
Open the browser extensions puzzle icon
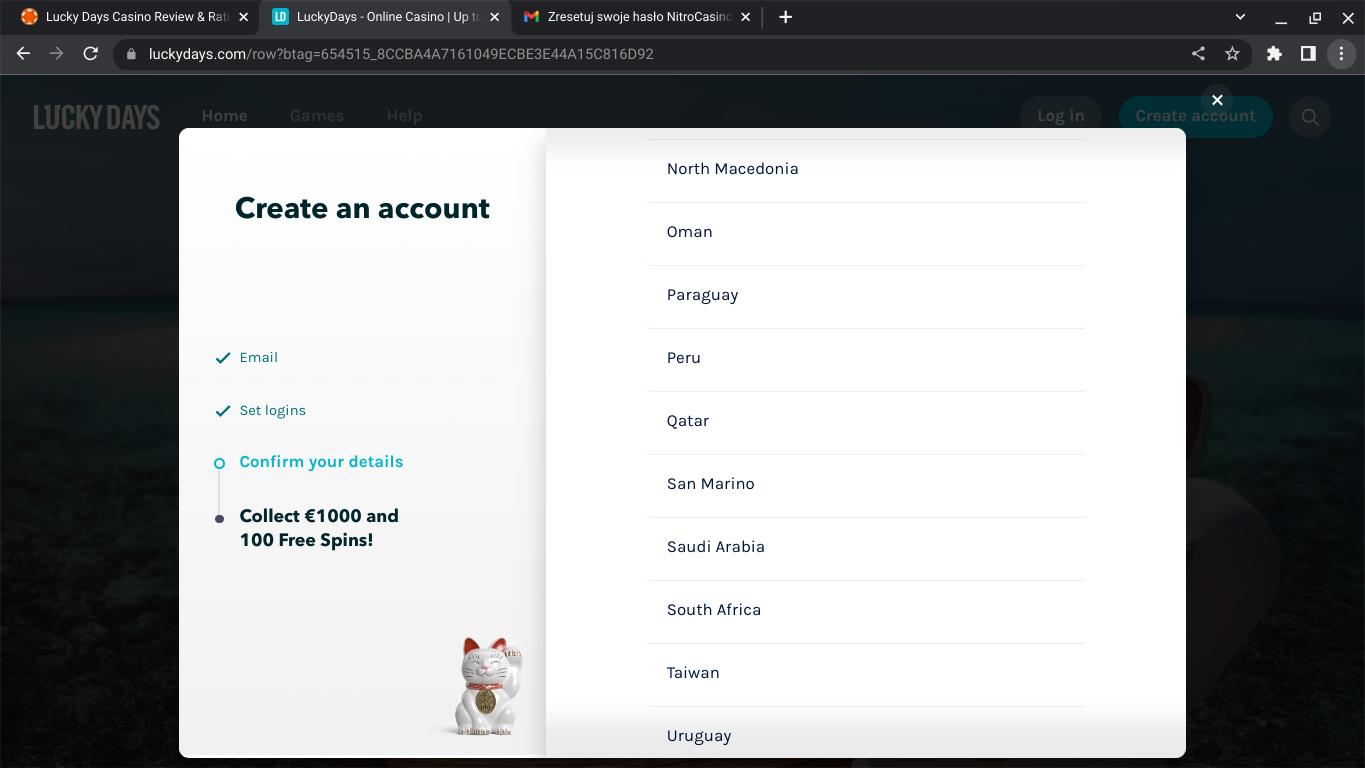point(1274,54)
